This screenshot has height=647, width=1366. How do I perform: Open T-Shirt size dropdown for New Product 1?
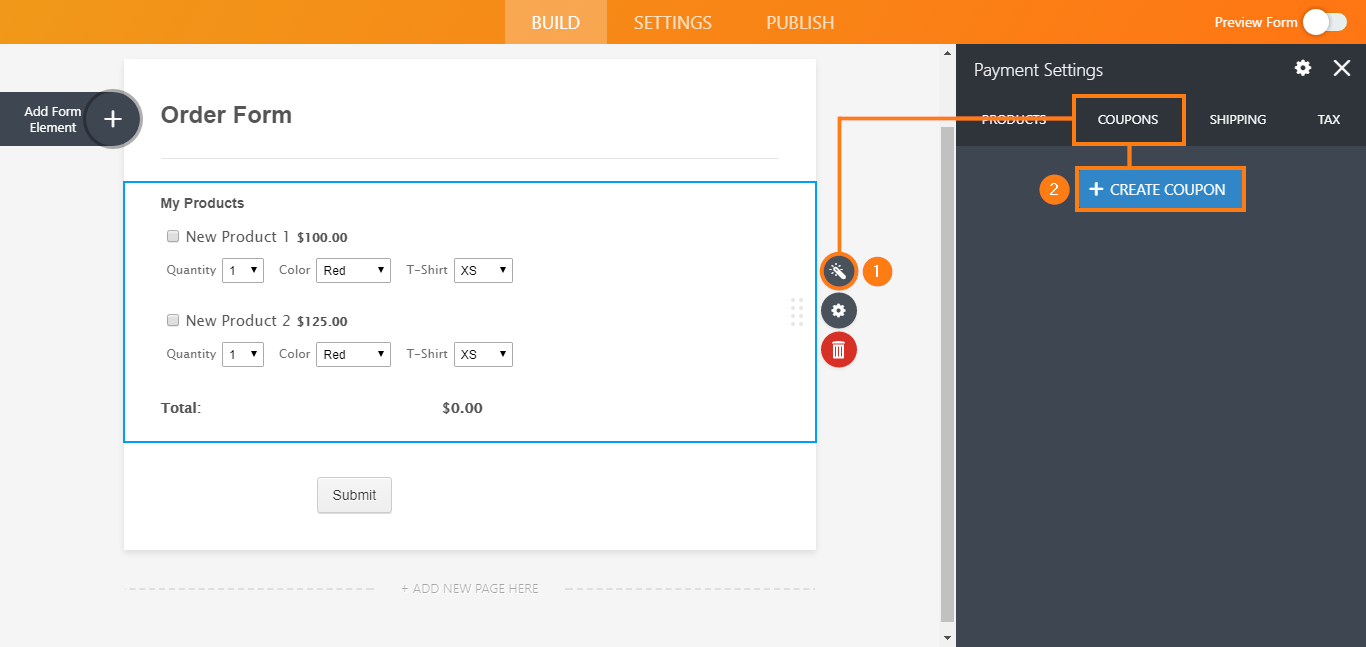pyautogui.click(x=483, y=270)
